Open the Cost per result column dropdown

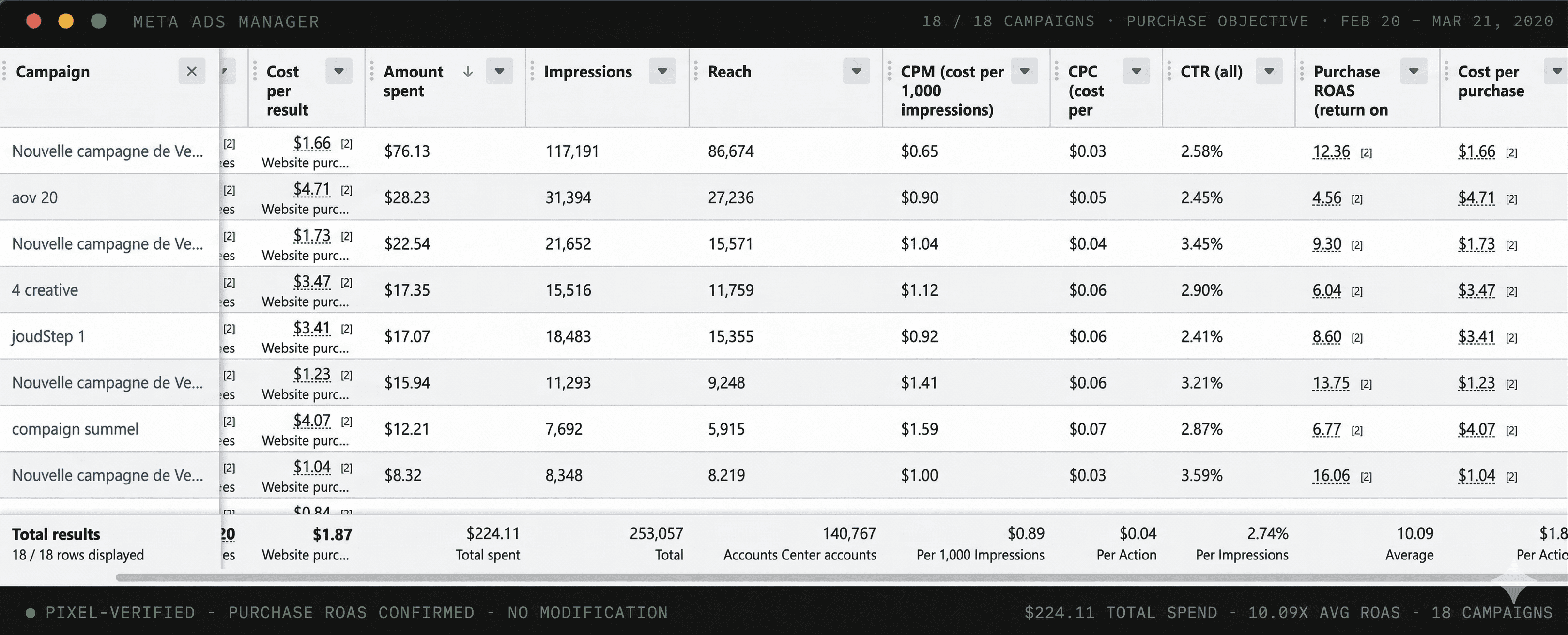(339, 71)
